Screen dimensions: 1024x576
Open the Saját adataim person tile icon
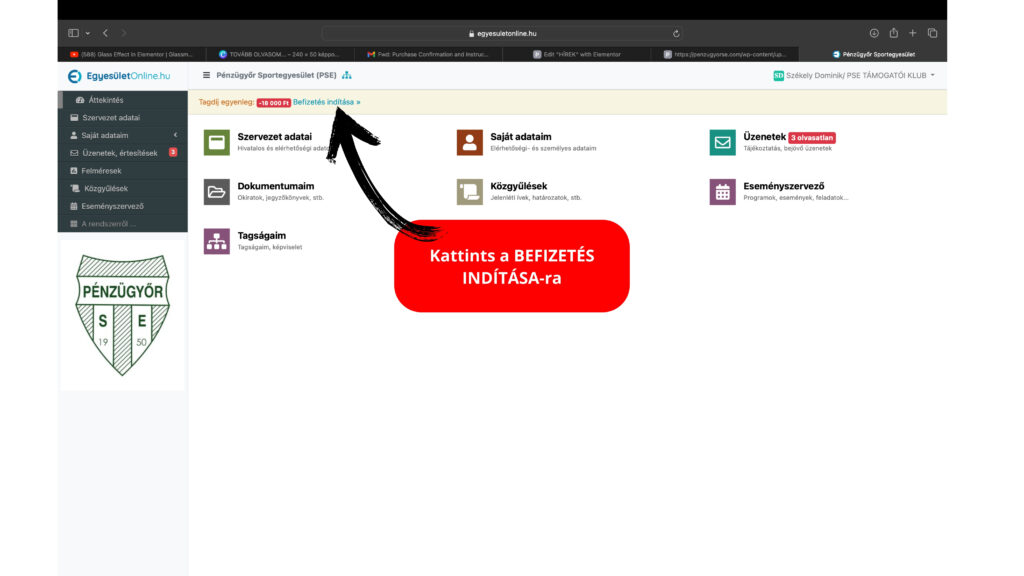470,142
